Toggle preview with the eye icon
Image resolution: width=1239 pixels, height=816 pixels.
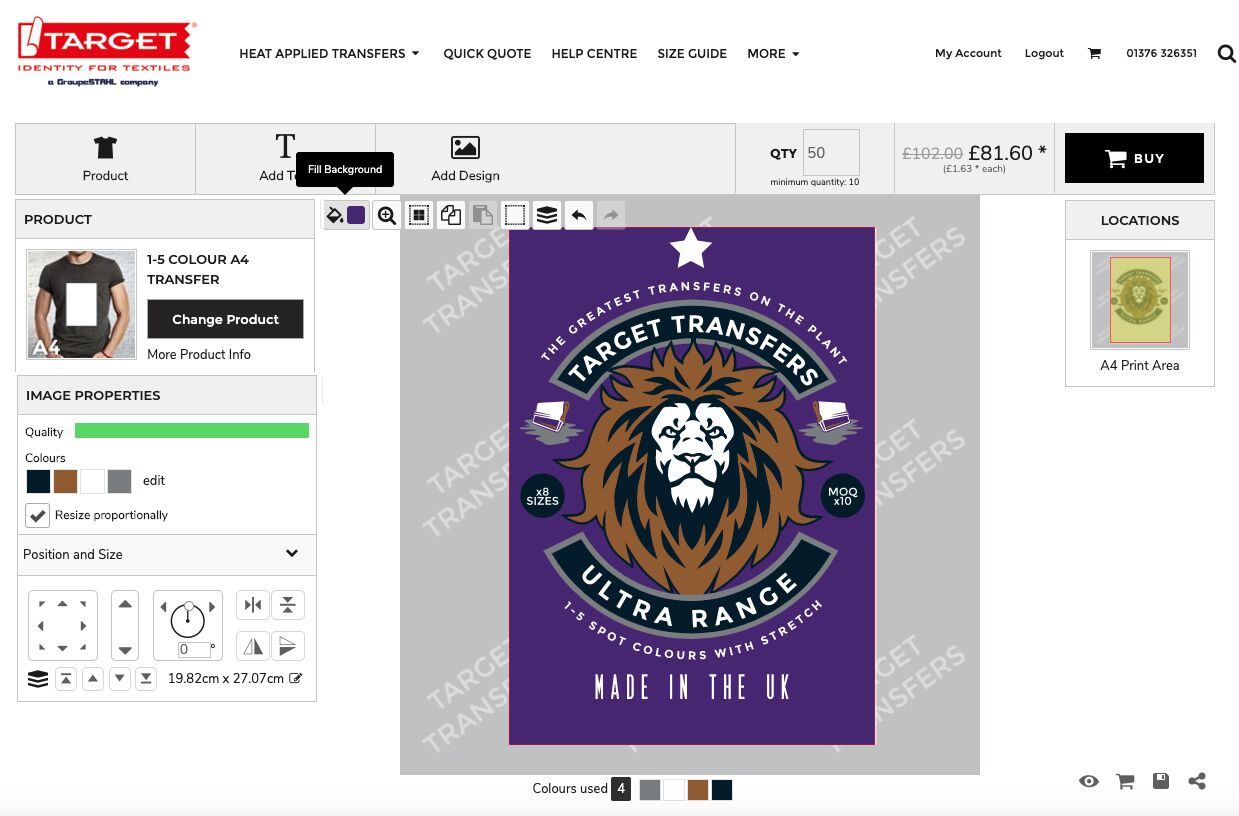pyautogui.click(x=1089, y=781)
